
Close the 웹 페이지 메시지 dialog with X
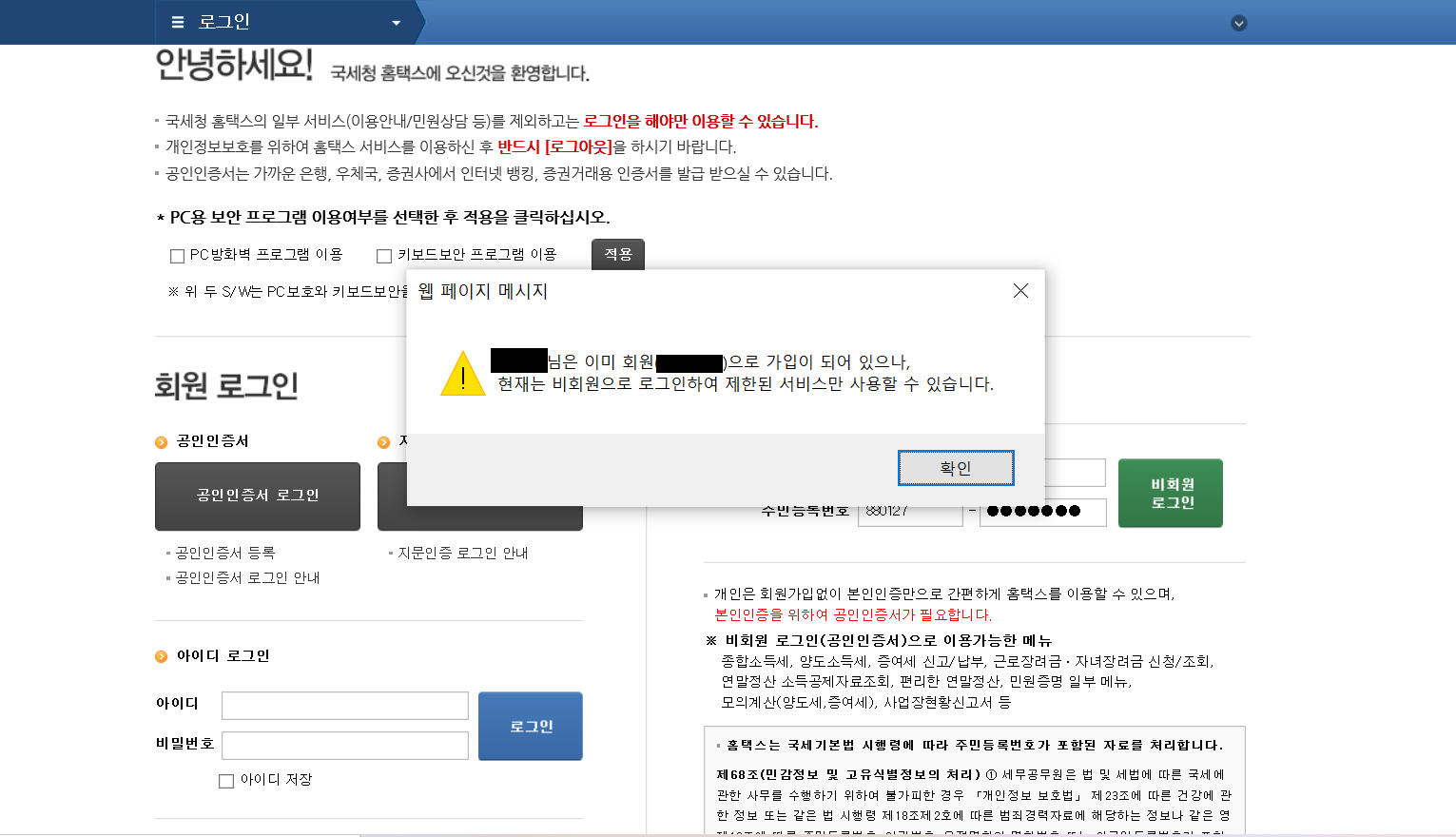pyautogui.click(x=1020, y=291)
